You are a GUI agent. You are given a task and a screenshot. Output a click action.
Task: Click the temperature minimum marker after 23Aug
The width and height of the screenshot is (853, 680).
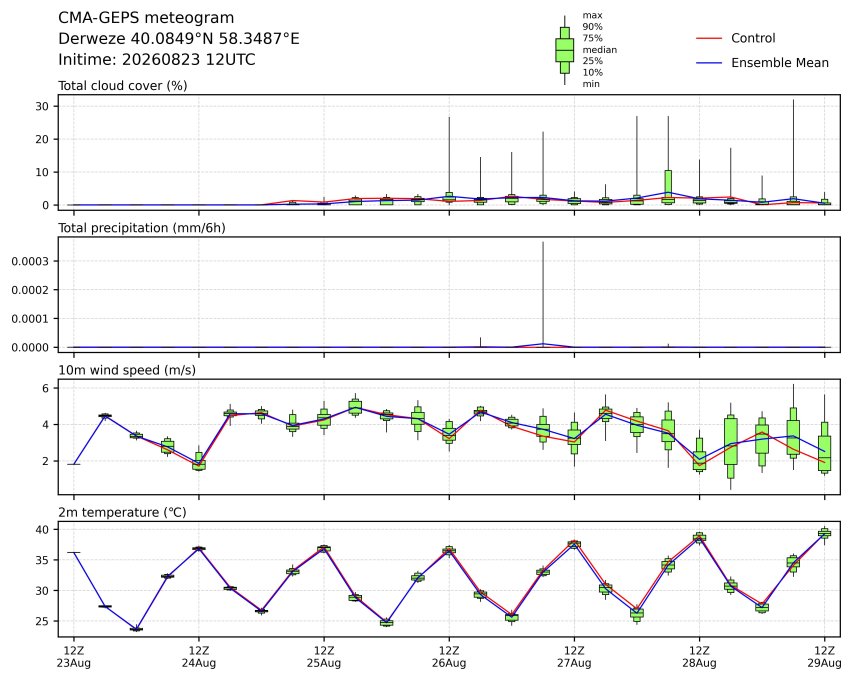[x=136, y=629]
